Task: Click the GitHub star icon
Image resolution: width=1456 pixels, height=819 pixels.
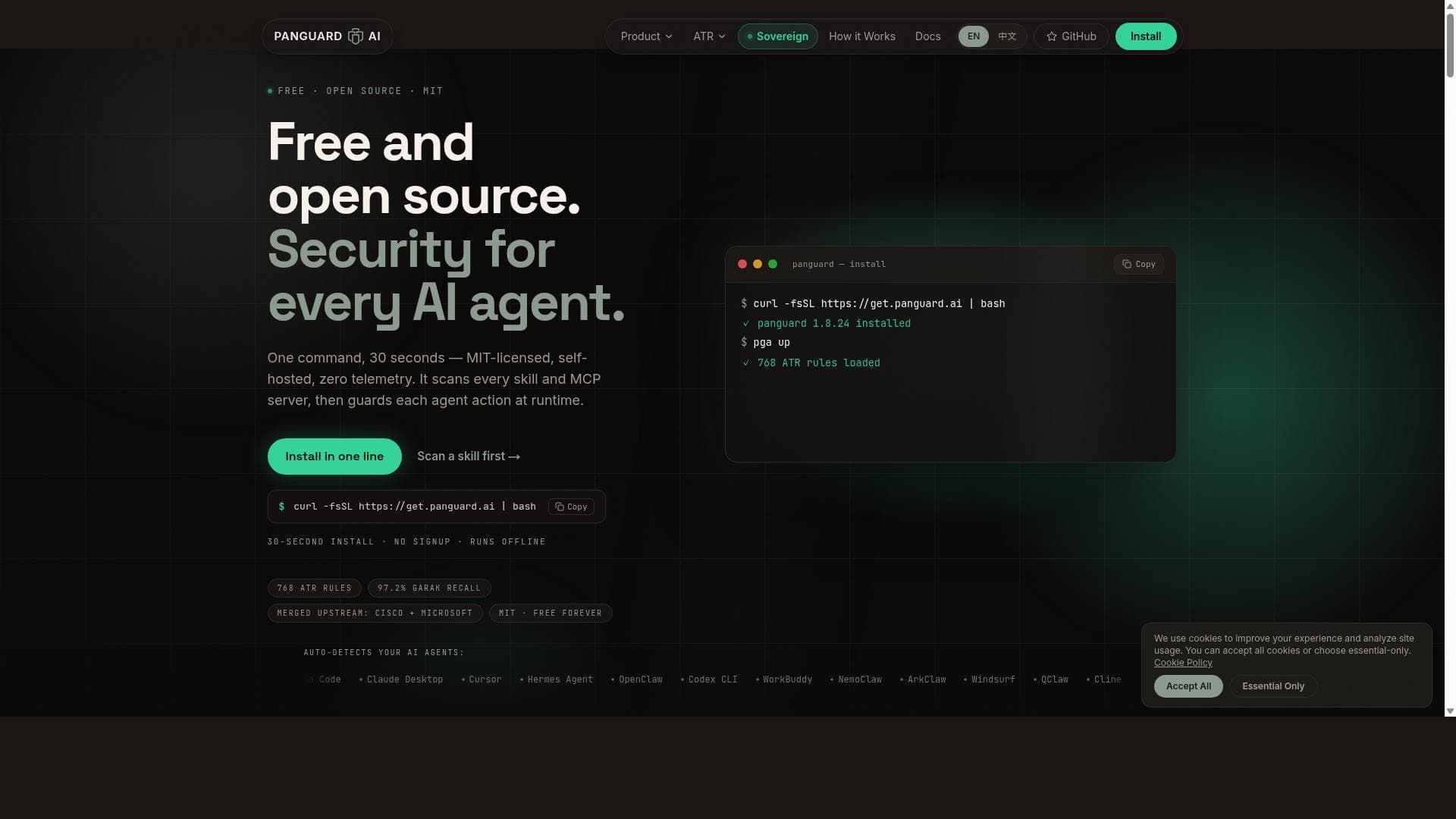Action: [1051, 36]
